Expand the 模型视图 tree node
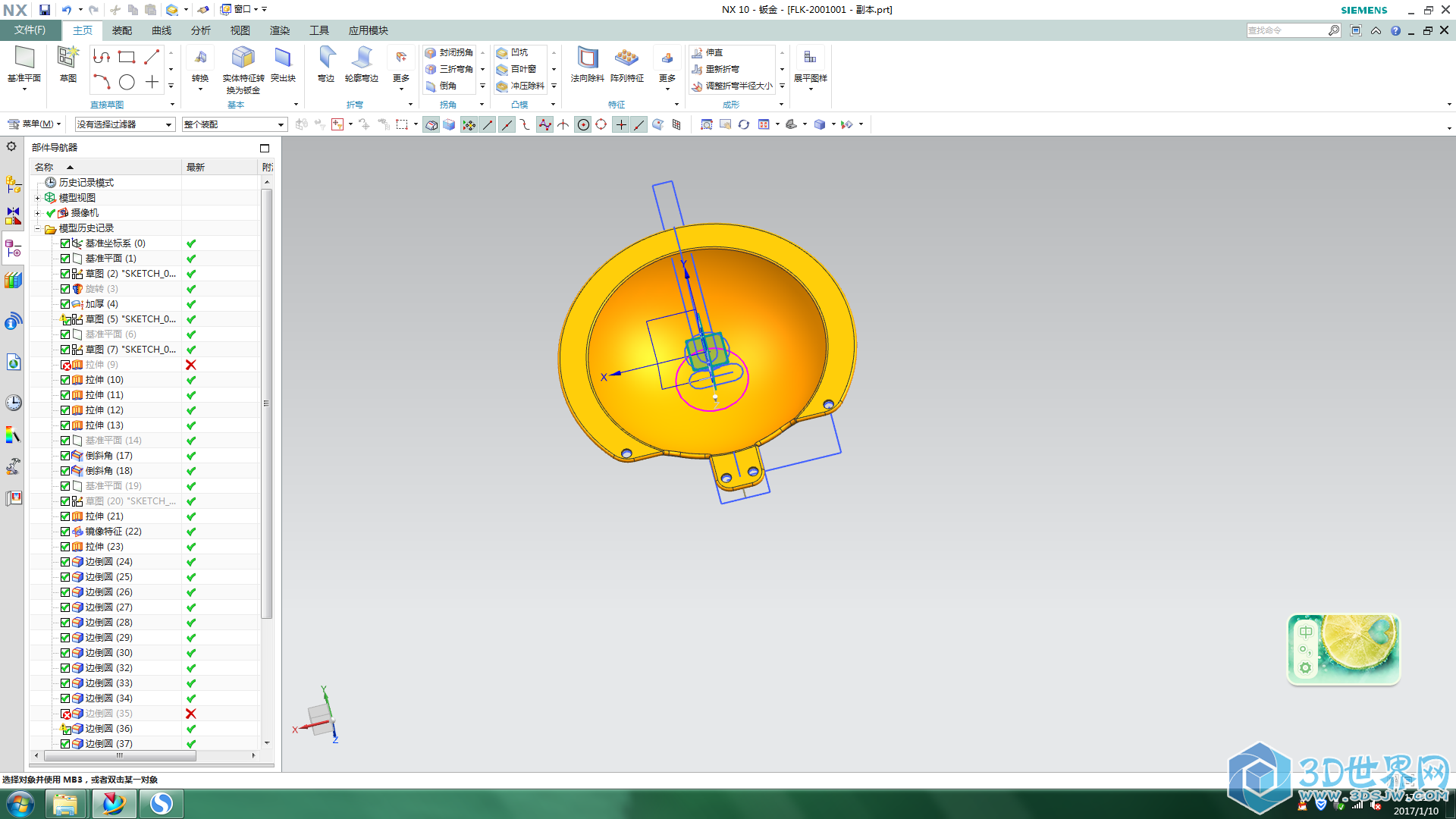The height and width of the screenshot is (819, 1456). (37, 198)
